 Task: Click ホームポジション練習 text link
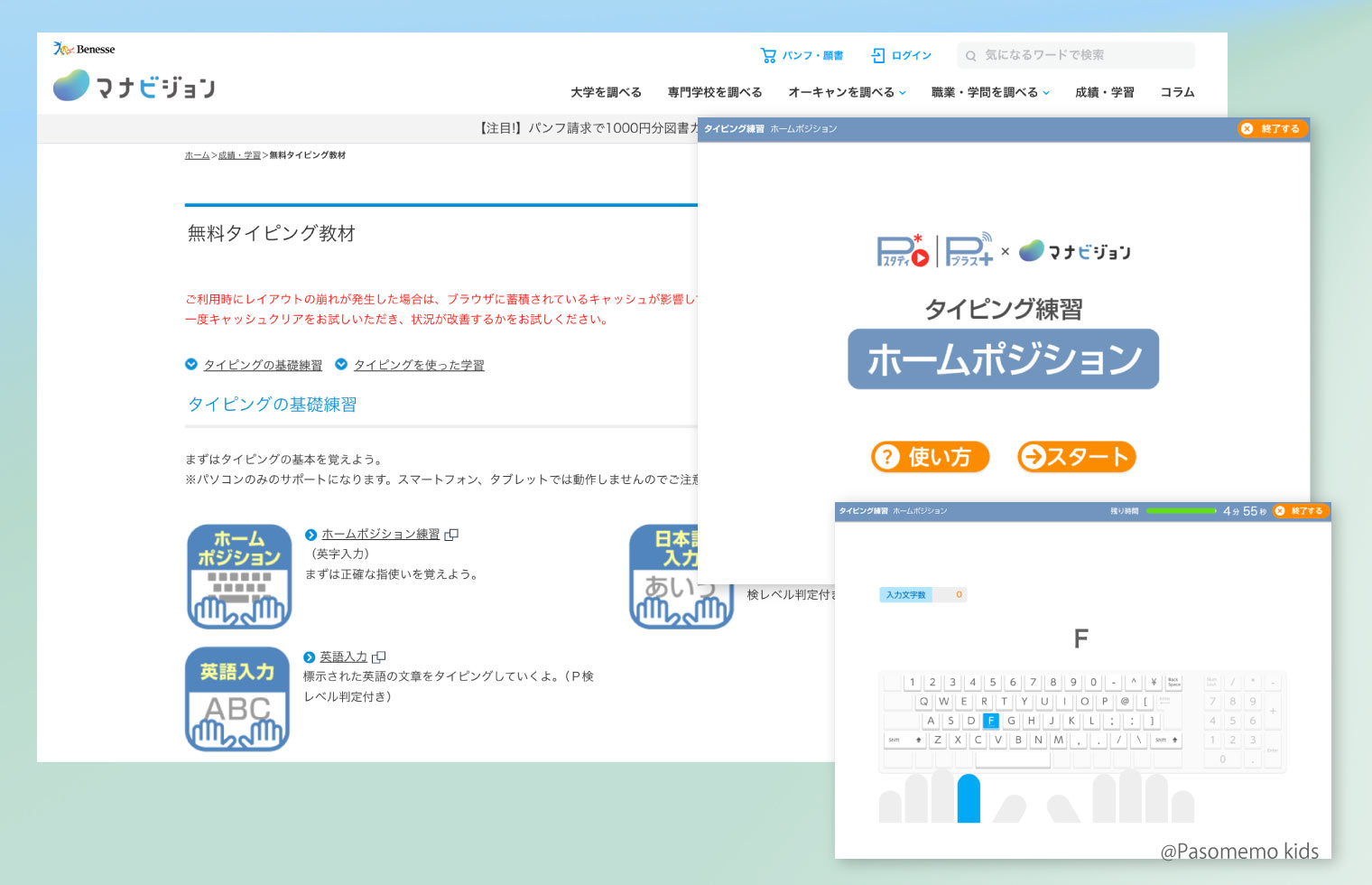click(381, 534)
